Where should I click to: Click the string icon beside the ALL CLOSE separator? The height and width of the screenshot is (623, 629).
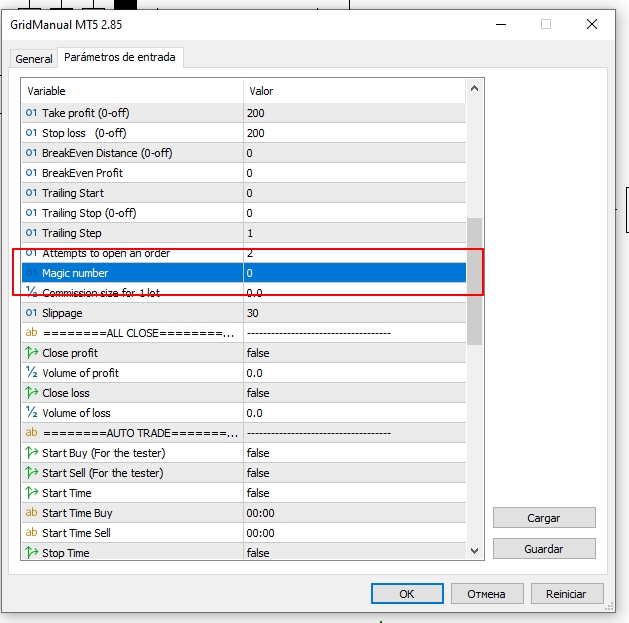31,333
